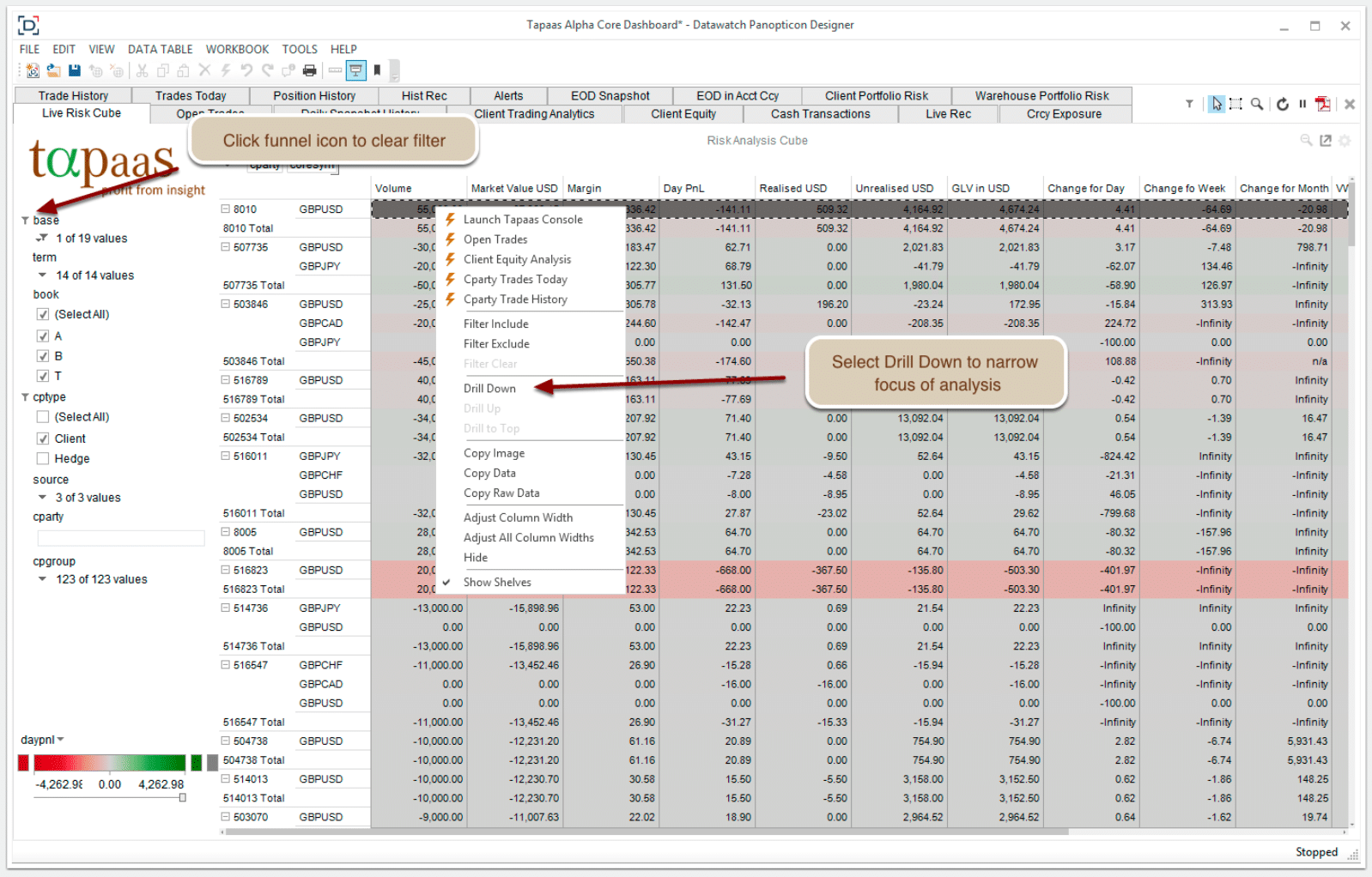Enable the Hedge cptype checkbox
The image size is (1372, 877).
click(x=42, y=459)
